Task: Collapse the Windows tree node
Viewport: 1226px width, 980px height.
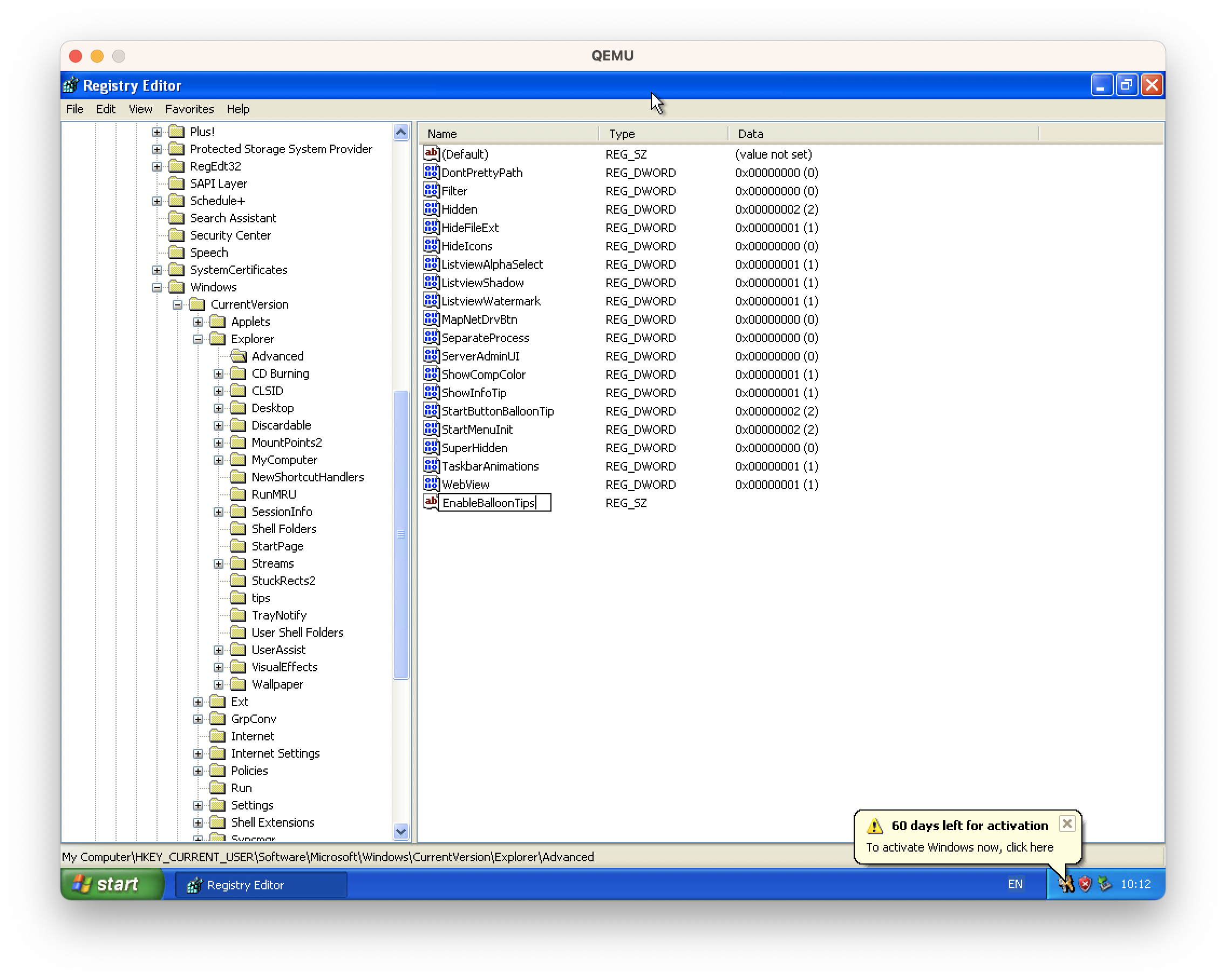Action: [157, 287]
